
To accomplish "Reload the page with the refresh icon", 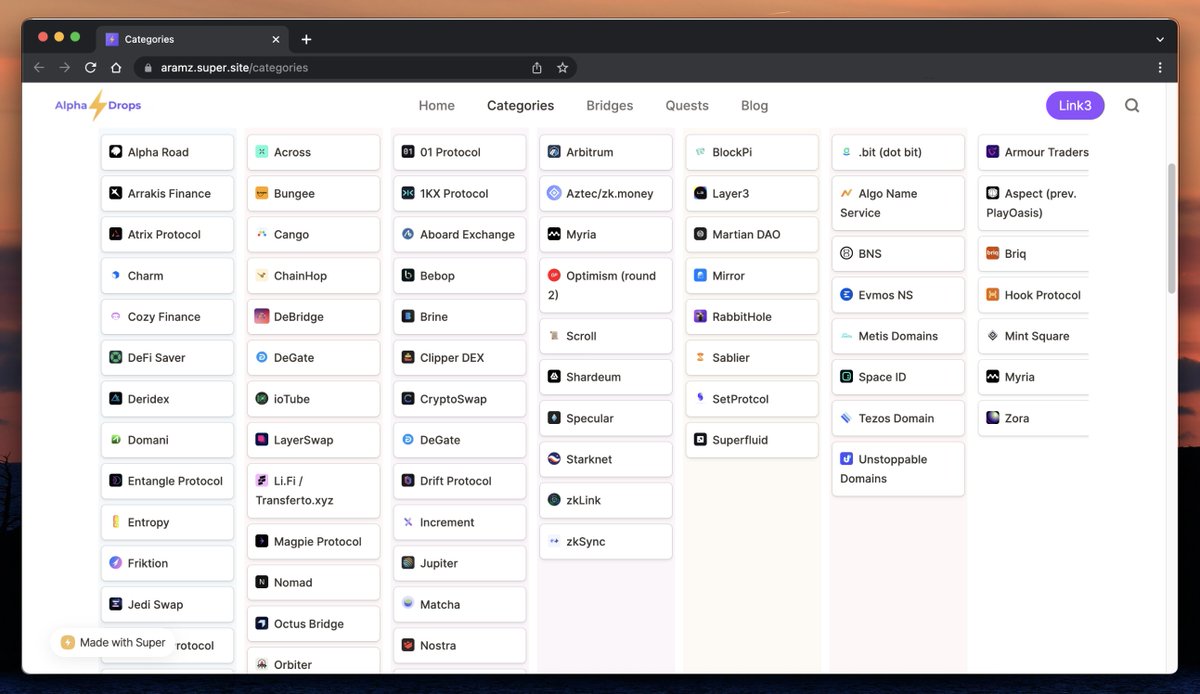I will [x=90, y=68].
